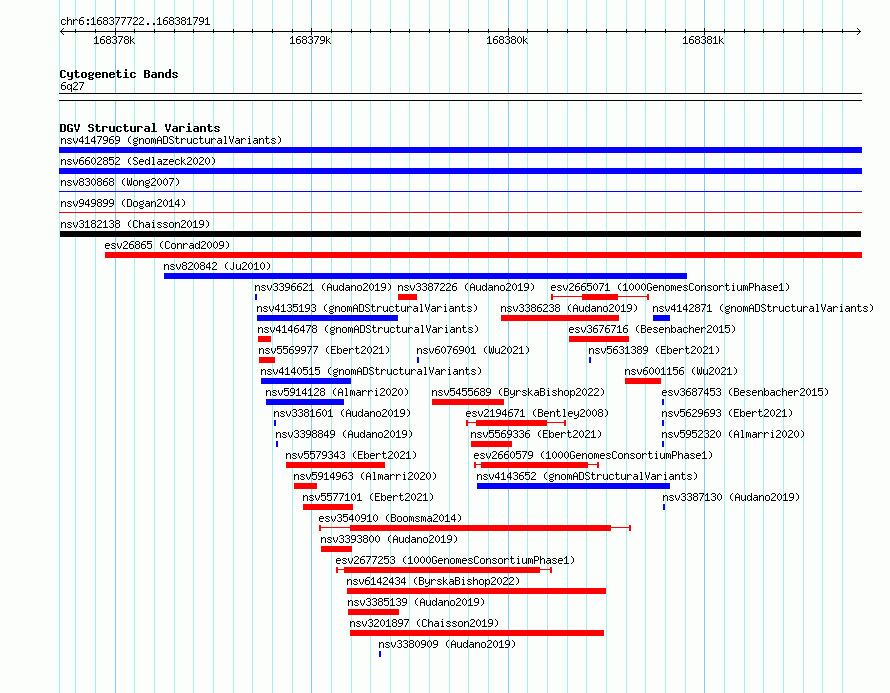Select esv3540910 (Boomsma2014) label
Viewport: 890px width, 693px height.
coord(390,518)
